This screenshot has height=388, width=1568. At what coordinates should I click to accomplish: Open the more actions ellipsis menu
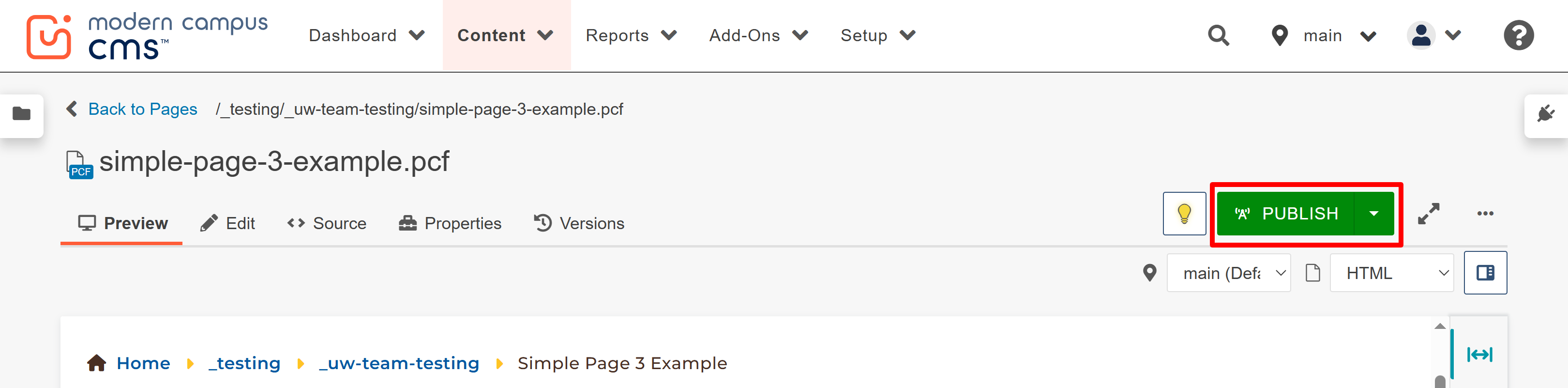[1485, 213]
